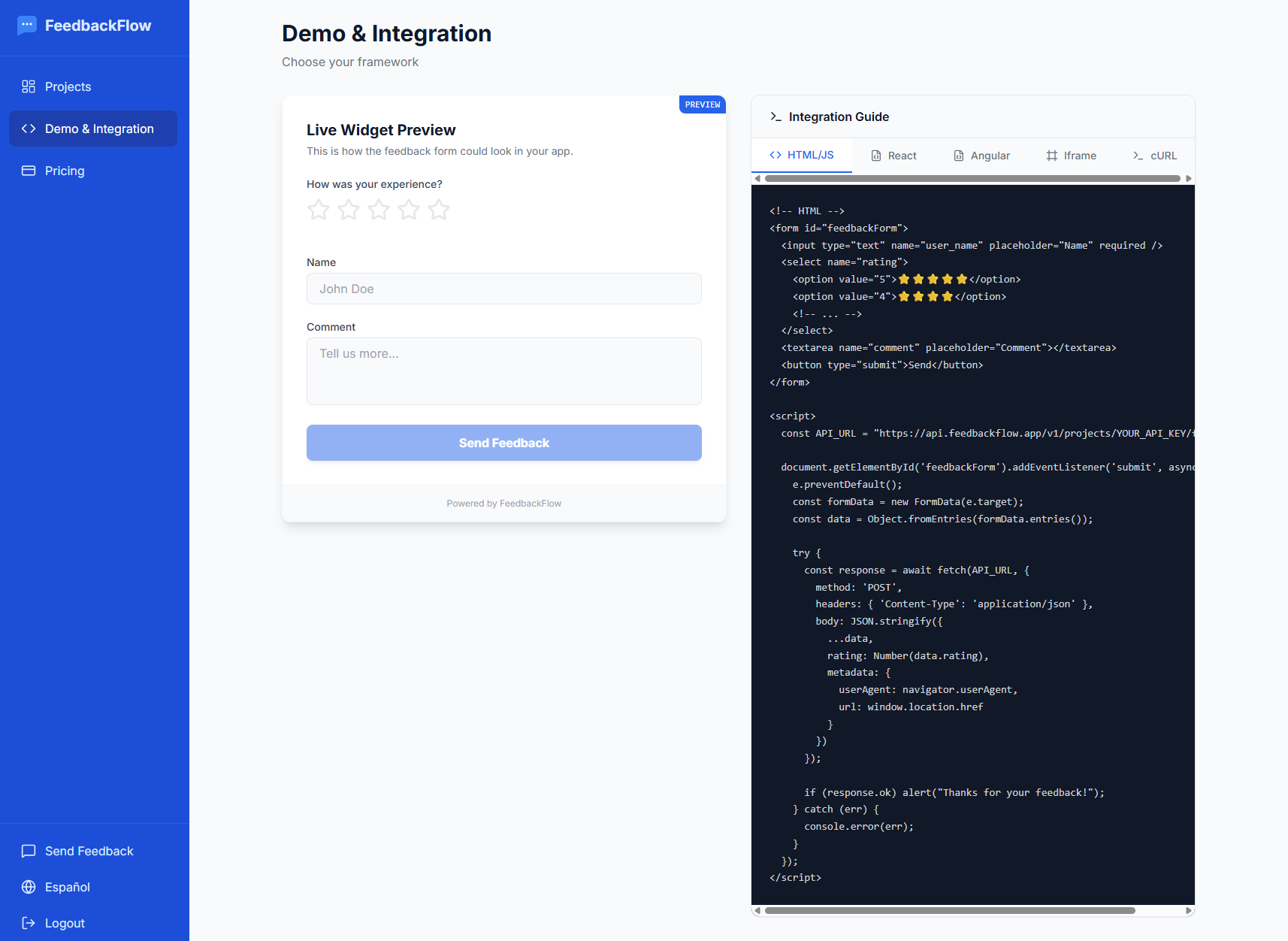Click the 'Live Widget Preview' heading

click(x=381, y=130)
